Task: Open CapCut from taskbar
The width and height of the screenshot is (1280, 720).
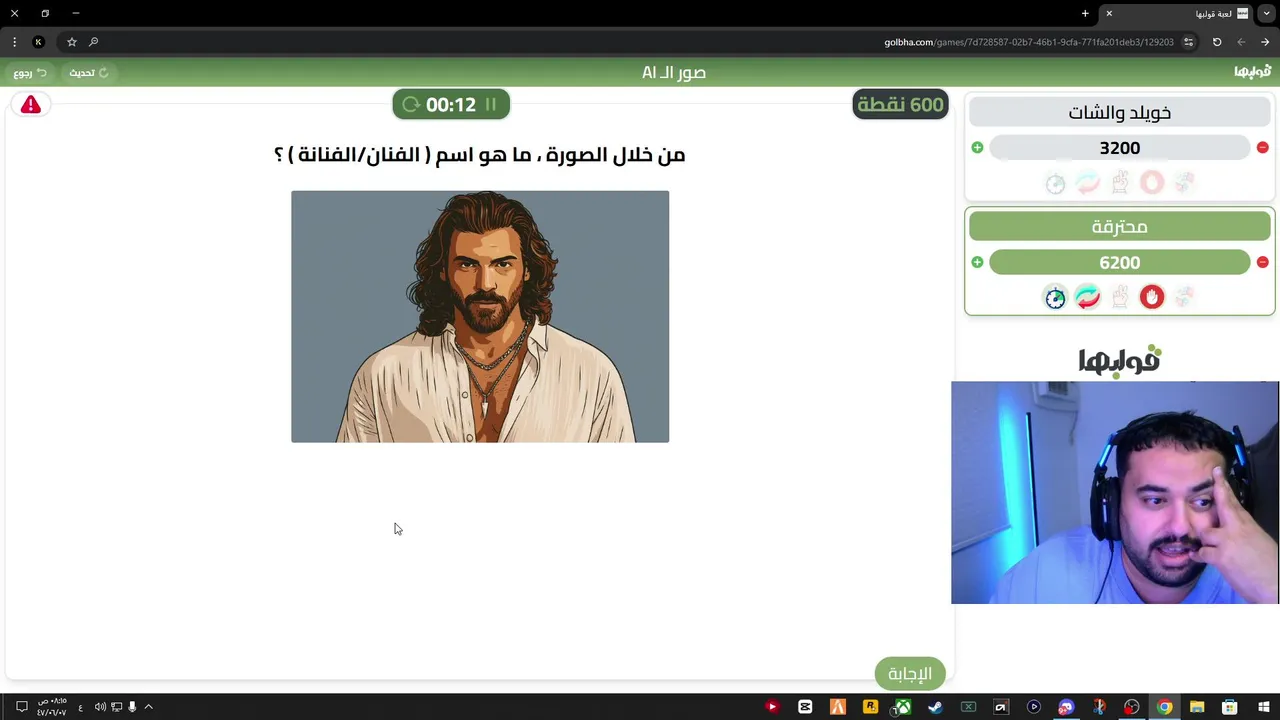Action: pos(805,707)
